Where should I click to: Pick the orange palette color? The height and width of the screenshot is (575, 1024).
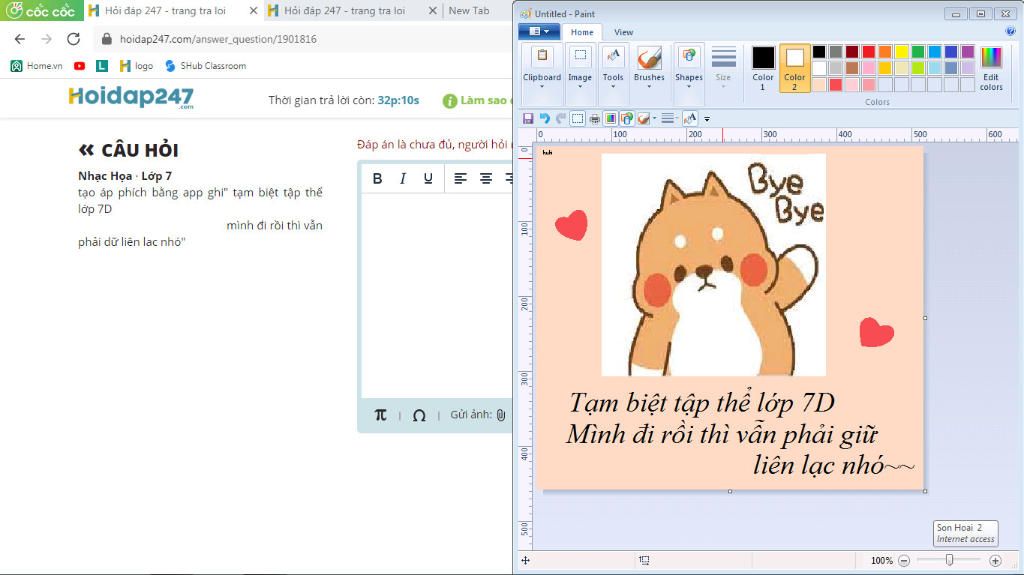(885, 52)
